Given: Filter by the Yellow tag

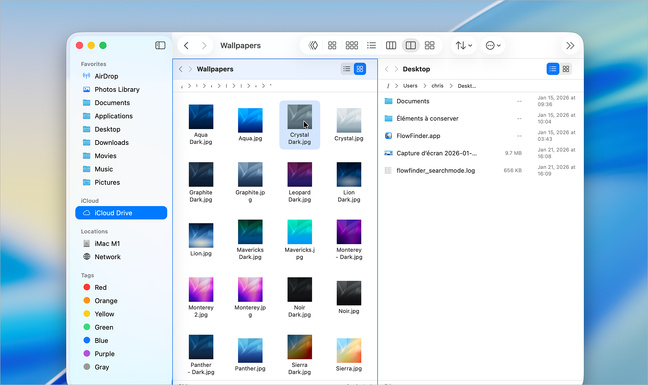Looking at the screenshot, I should 121,314.
